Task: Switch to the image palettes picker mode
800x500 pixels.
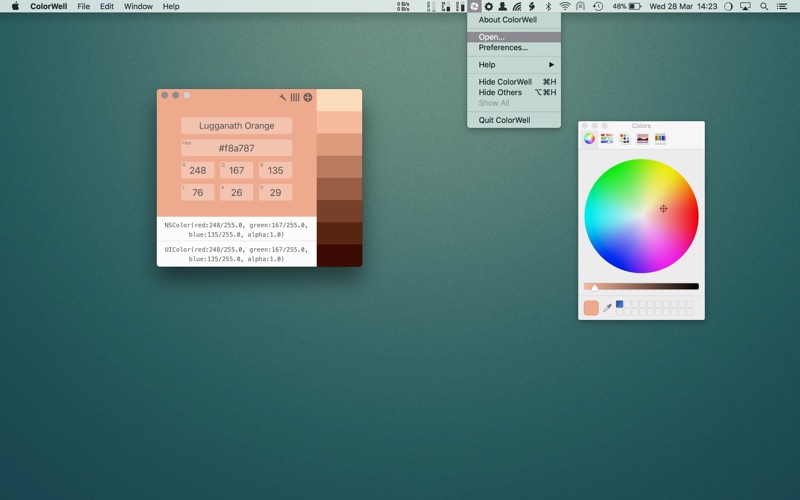Action: tap(642, 138)
